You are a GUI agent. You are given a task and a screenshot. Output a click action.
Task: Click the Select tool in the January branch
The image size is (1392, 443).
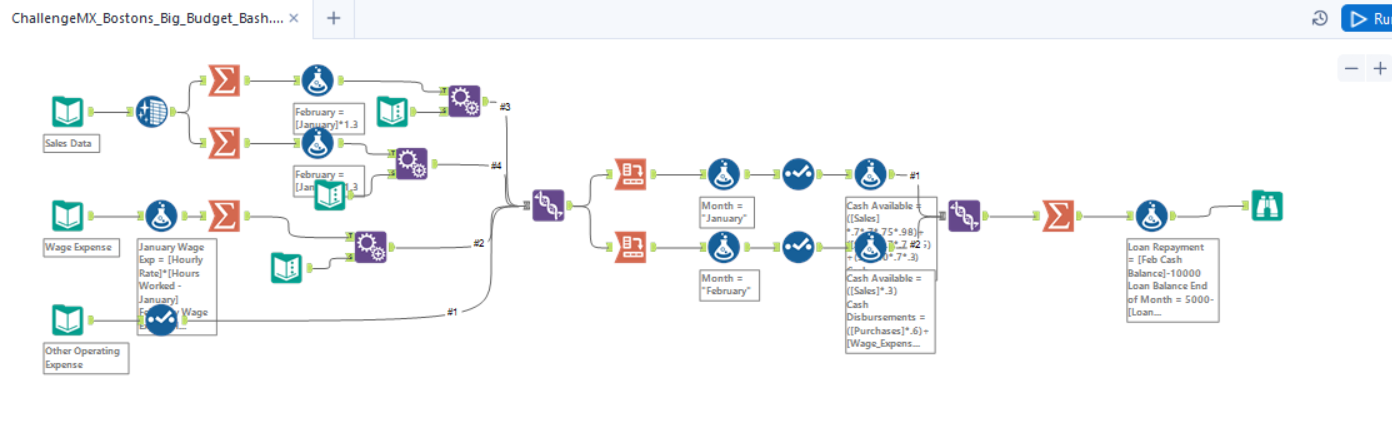[798, 174]
